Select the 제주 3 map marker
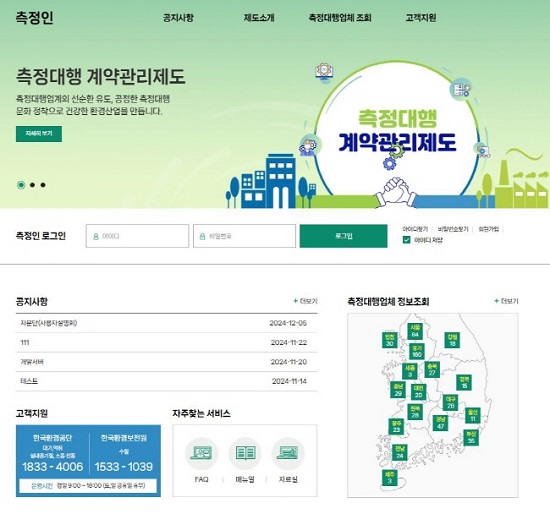The image size is (550, 514). [390, 478]
